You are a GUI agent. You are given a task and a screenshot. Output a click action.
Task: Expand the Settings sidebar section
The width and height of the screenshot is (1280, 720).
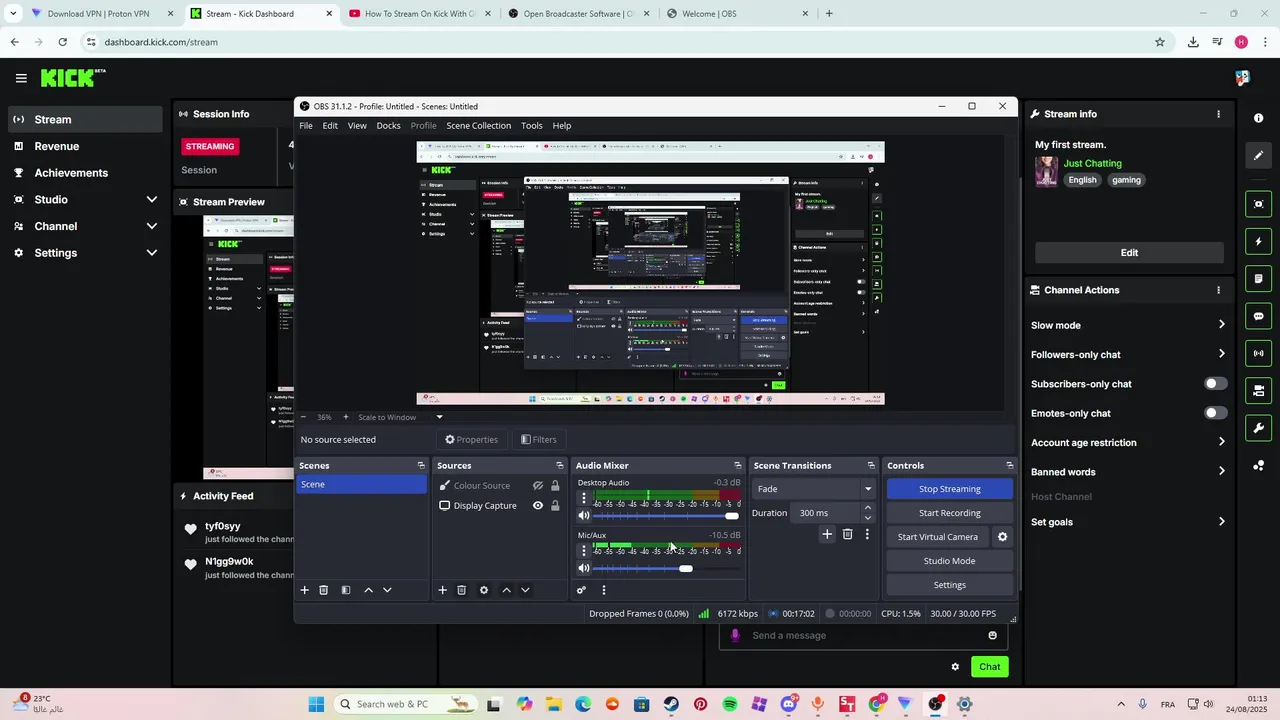coord(152,253)
